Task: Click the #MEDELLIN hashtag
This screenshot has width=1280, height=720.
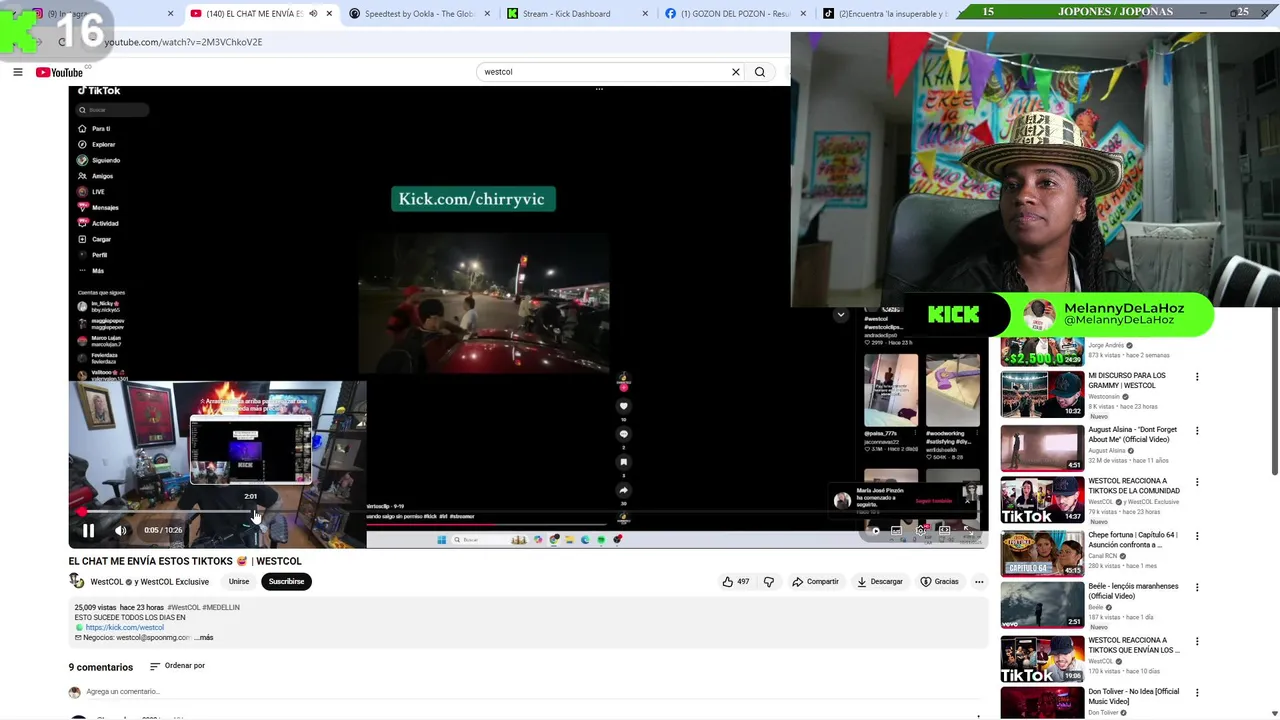Action: (221, 607)
